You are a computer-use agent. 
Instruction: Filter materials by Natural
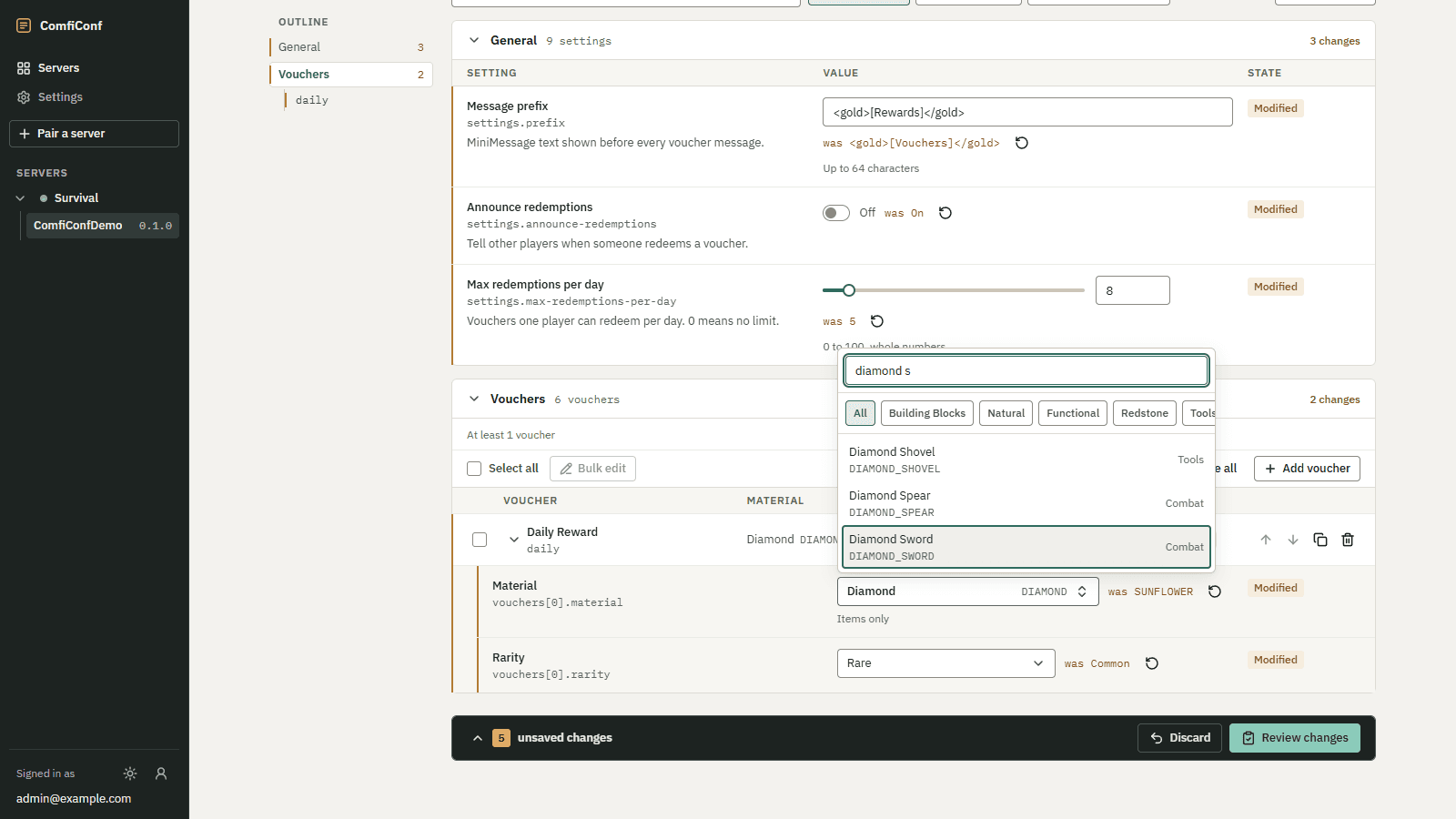click(1006, 413)
